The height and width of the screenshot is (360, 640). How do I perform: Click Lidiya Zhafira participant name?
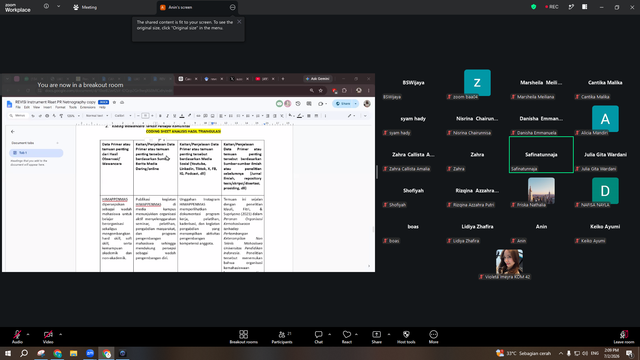pos(477,227)
